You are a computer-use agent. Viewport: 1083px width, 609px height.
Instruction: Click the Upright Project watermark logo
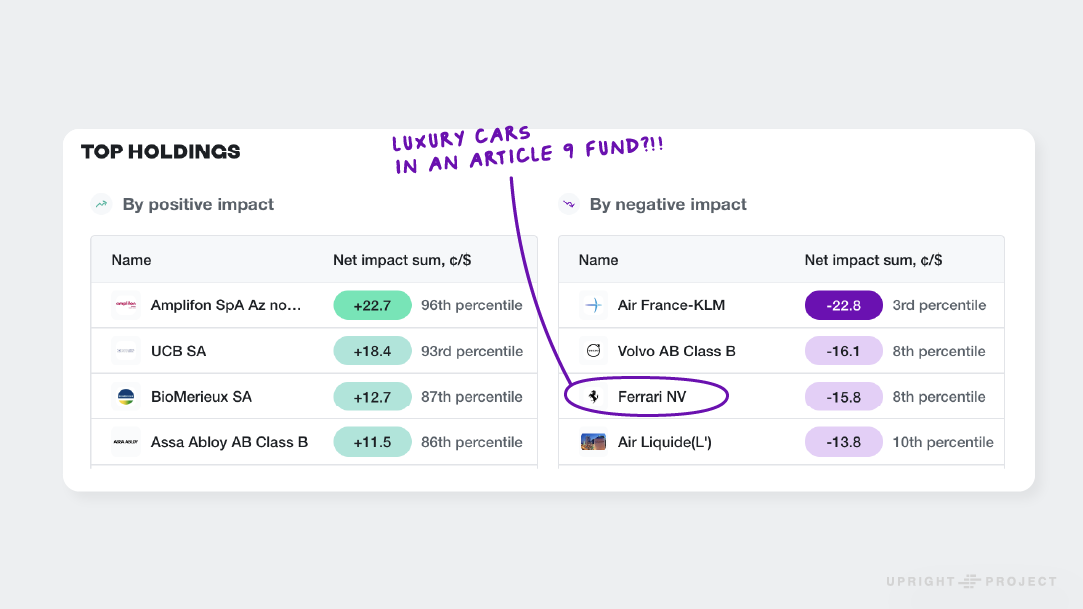pos(971,581)
